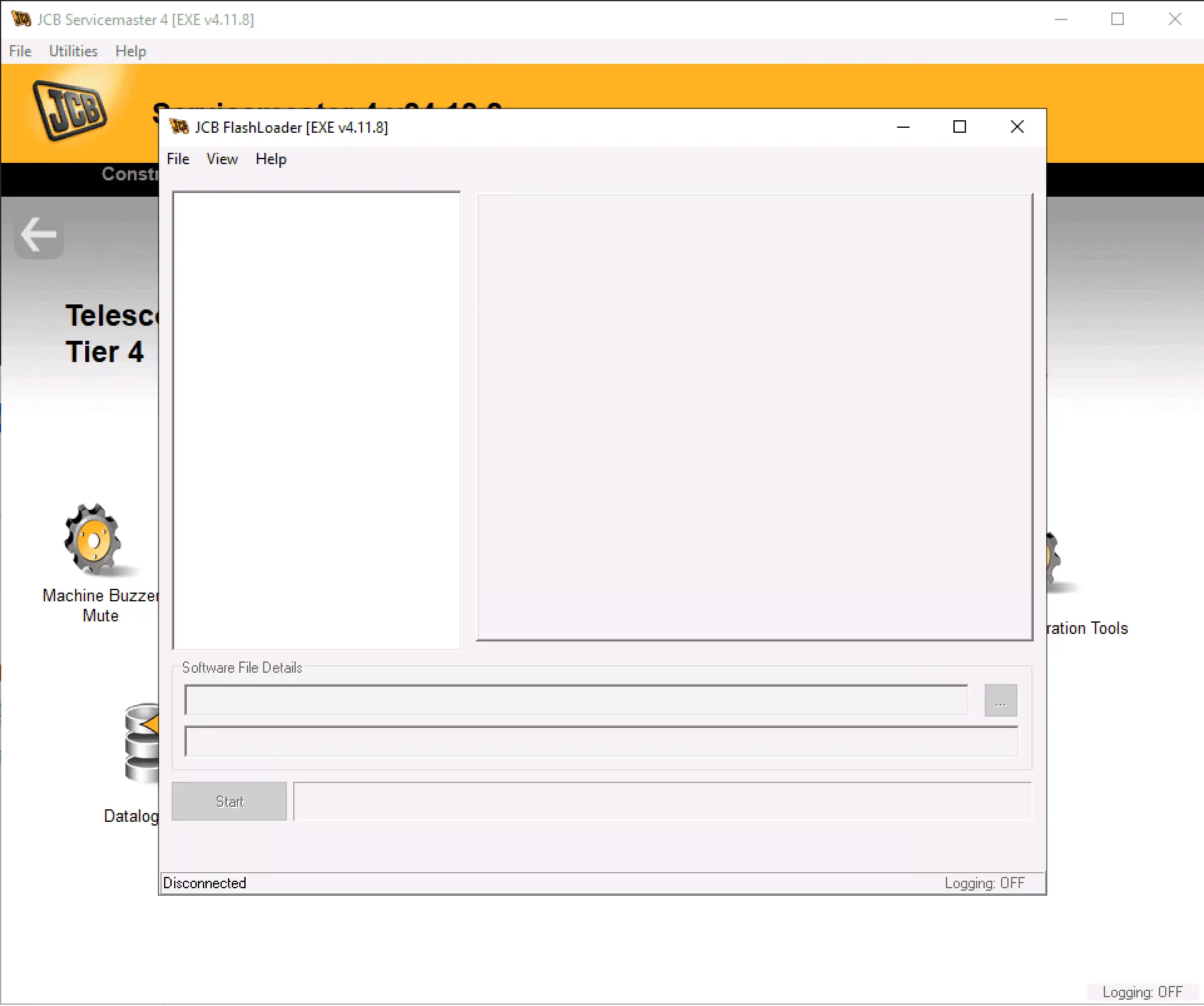This screenshot has height=1006, width=1204.
Task: Click the Datalog database icon
Action: [x=142, y=743]
